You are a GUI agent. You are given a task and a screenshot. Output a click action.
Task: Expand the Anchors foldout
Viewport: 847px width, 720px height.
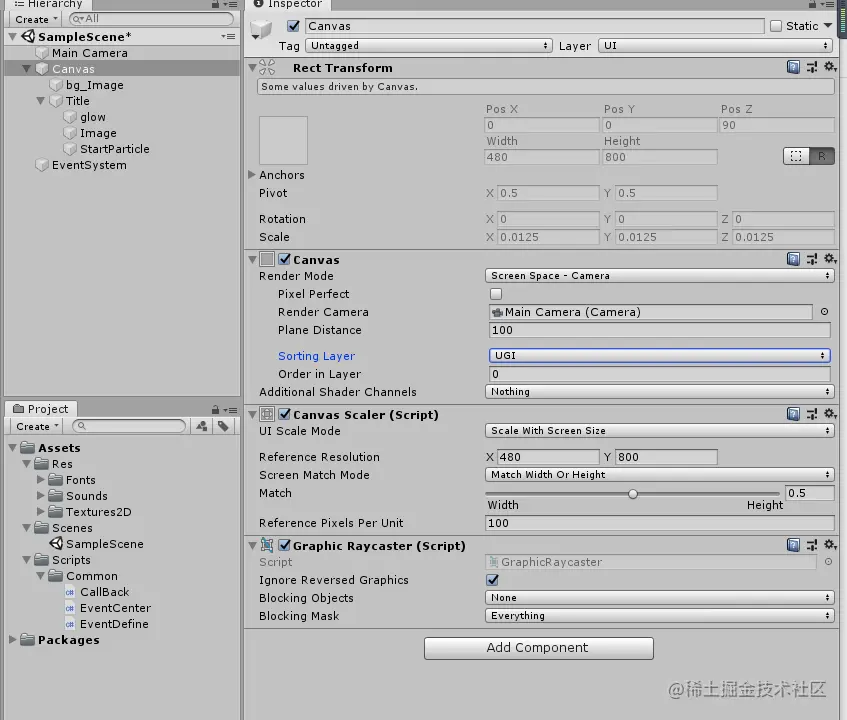click(252, 174)
